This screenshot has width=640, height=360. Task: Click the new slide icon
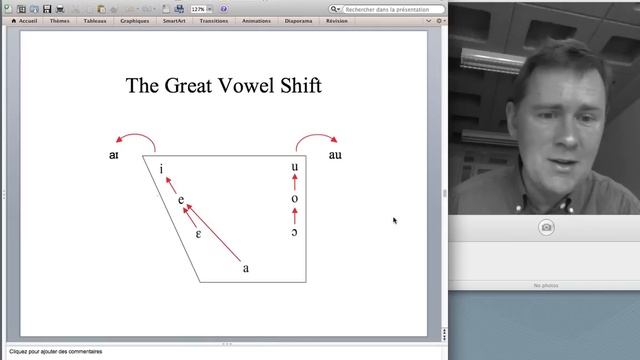tap(166, 9)
